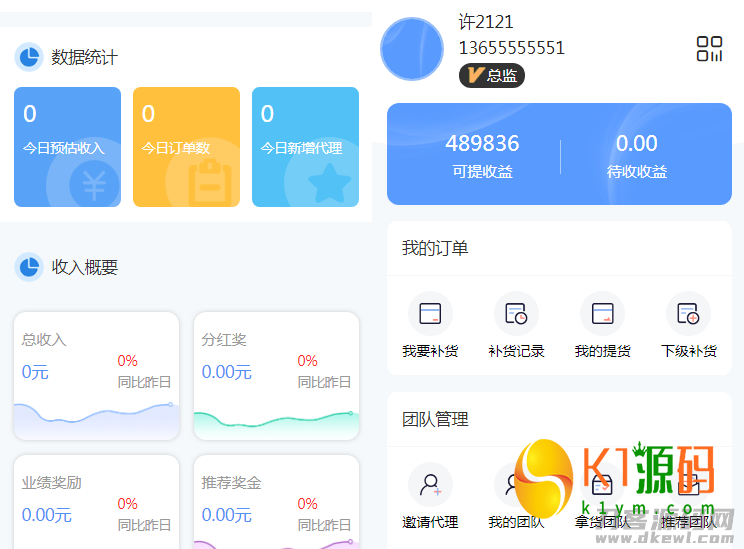
Task: Open the 总收入 income card
Action: [96, 376]
